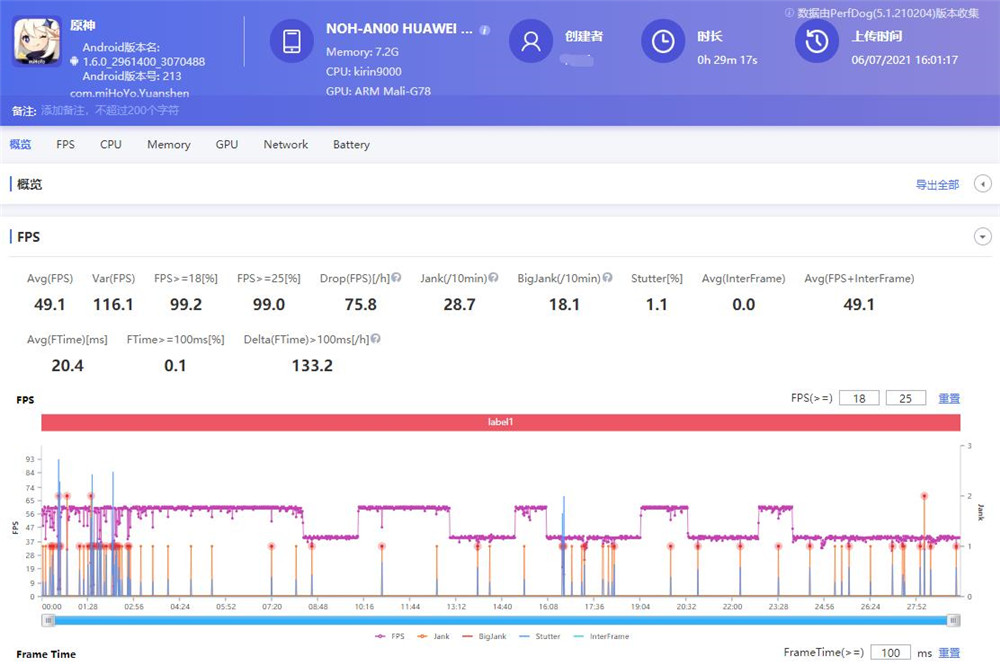Click the device phone icon

coord(291,41)
